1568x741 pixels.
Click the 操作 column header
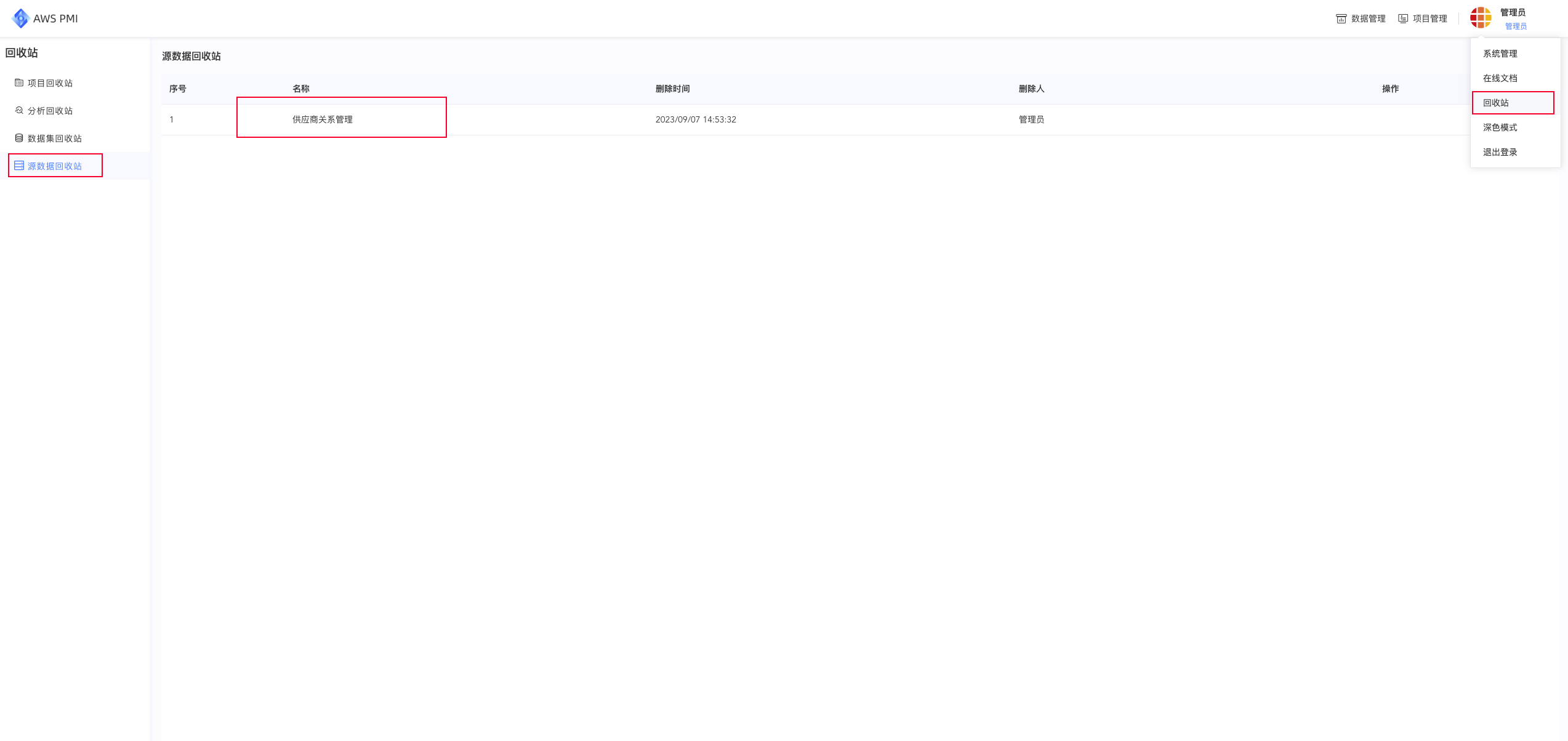coord(1390,89)
